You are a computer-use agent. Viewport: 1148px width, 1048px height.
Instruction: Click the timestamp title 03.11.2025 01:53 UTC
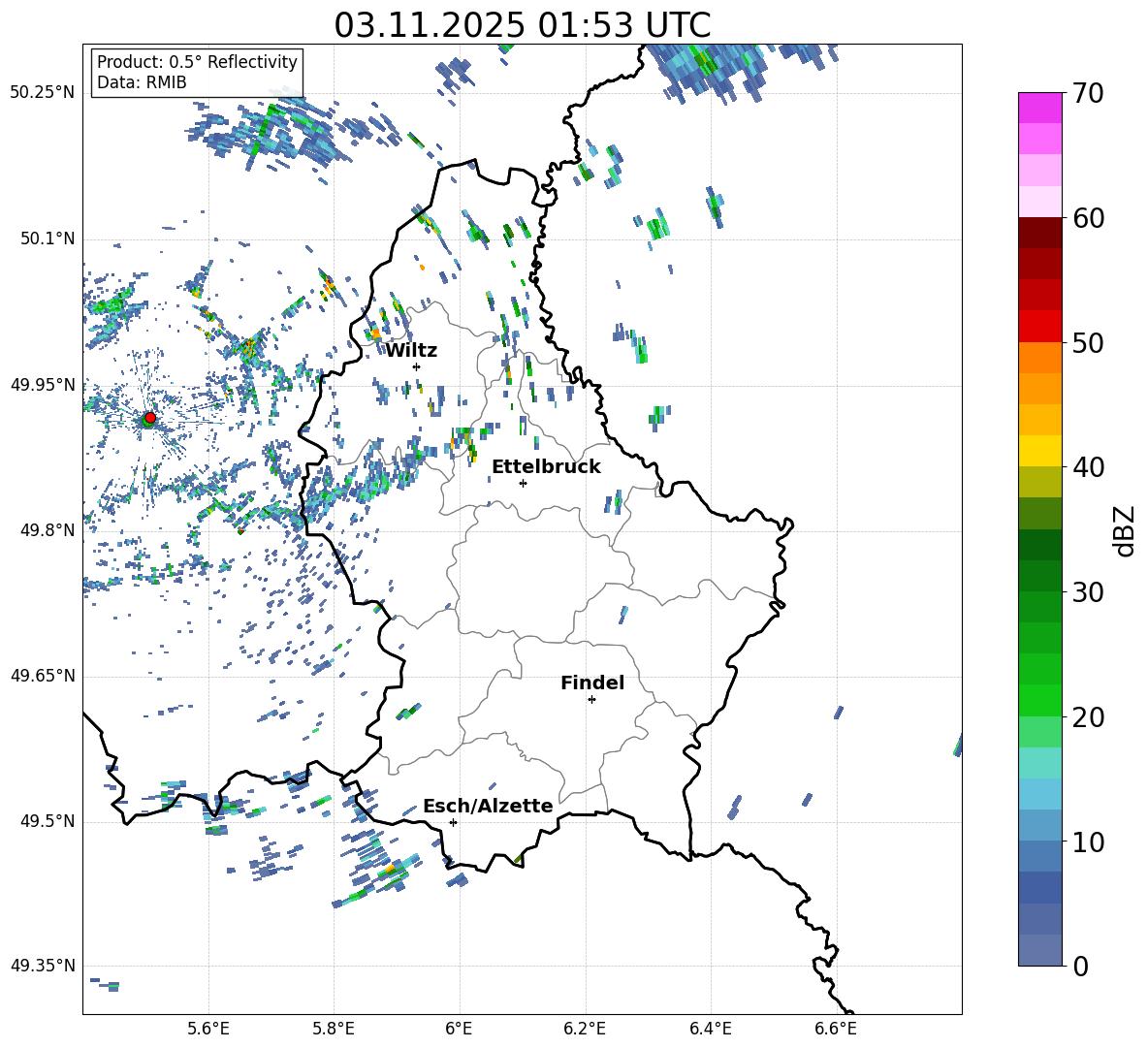tap(522, 25)
